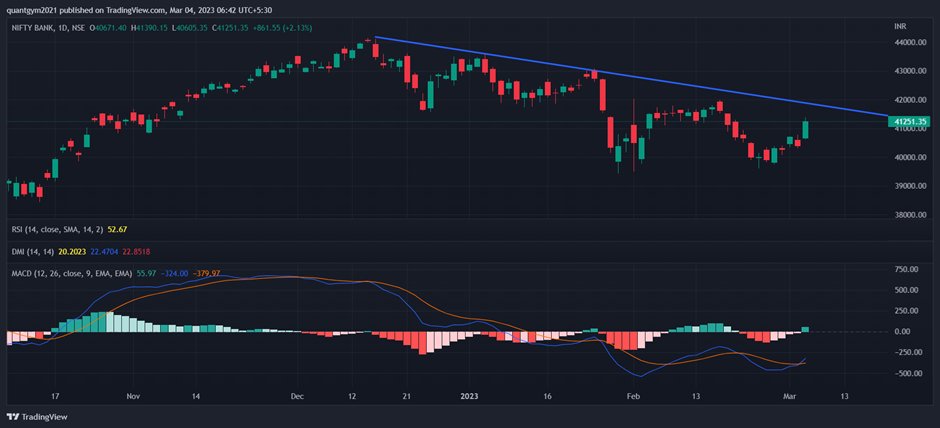Click the 2023 label on time axis
Viewport: 940px width, 428px height.
[469, 396]
